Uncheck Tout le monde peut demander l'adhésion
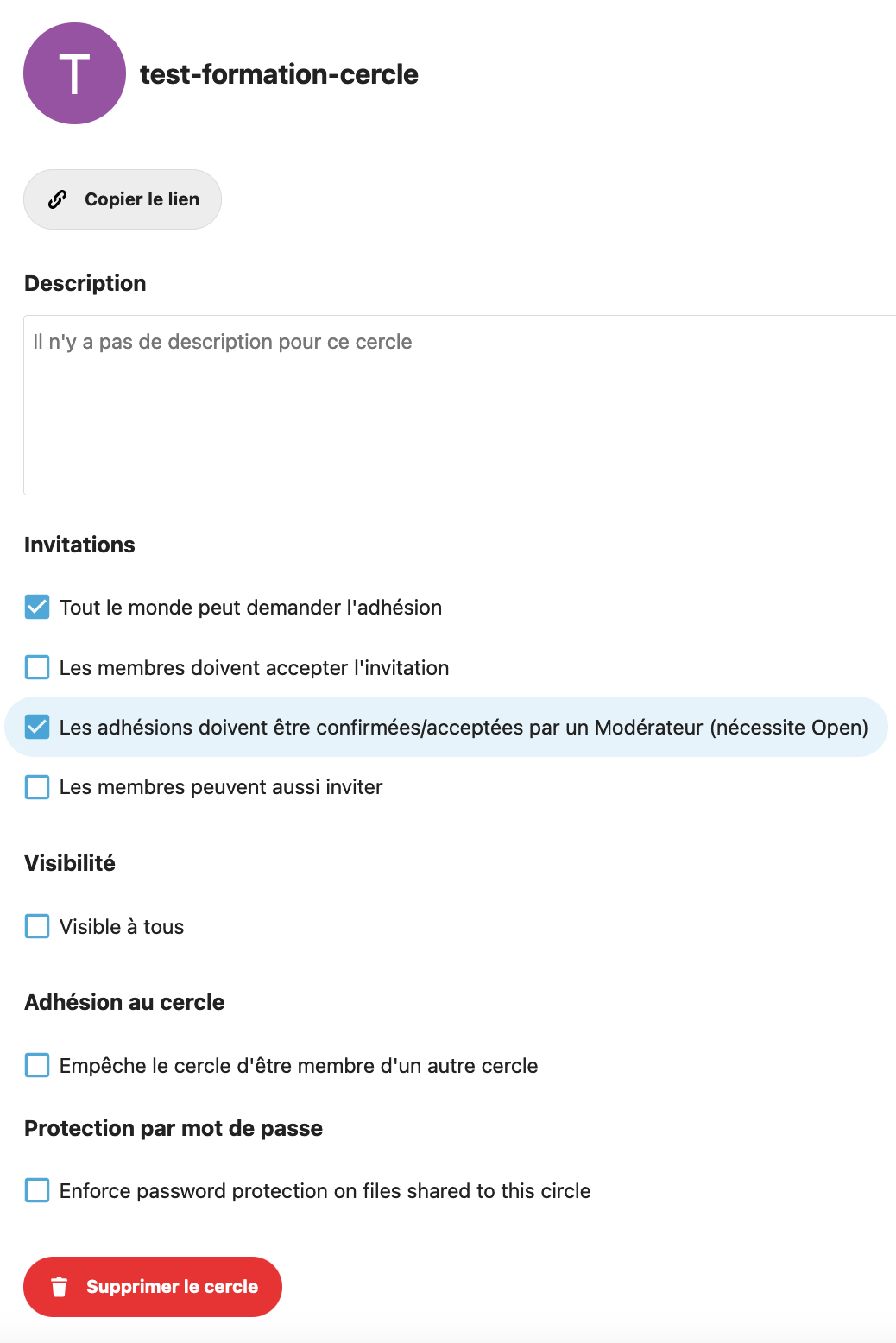 [37, 607]
